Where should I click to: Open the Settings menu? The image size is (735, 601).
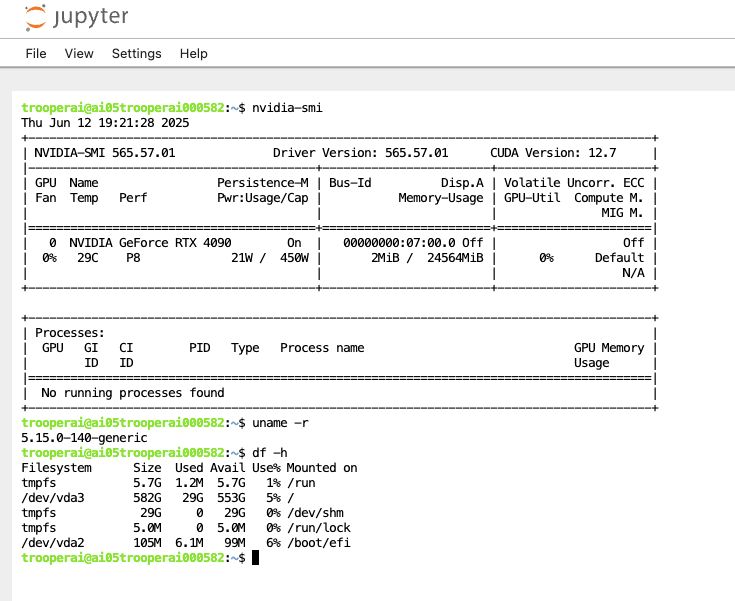pos(136,53)
